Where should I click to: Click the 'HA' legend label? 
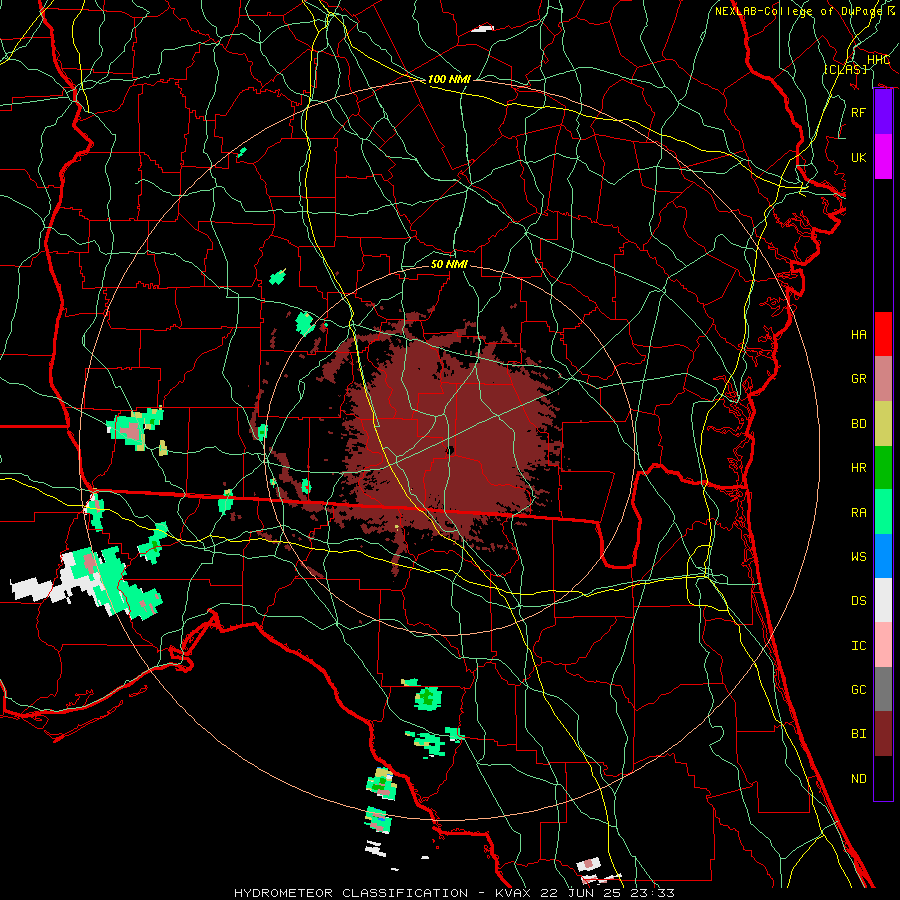point(859,335)
